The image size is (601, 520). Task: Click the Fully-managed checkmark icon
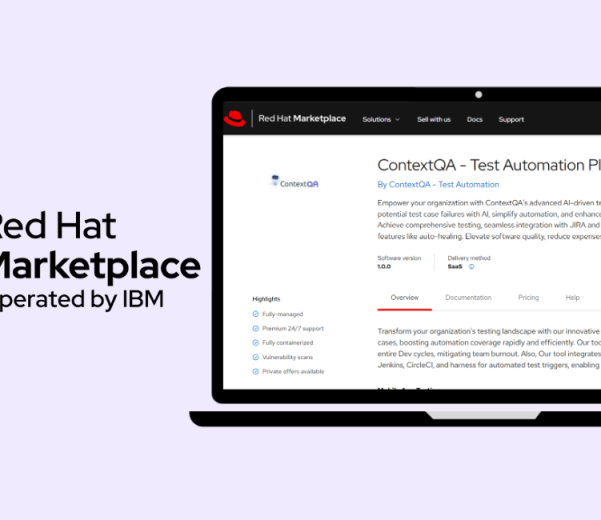[256, 314]
